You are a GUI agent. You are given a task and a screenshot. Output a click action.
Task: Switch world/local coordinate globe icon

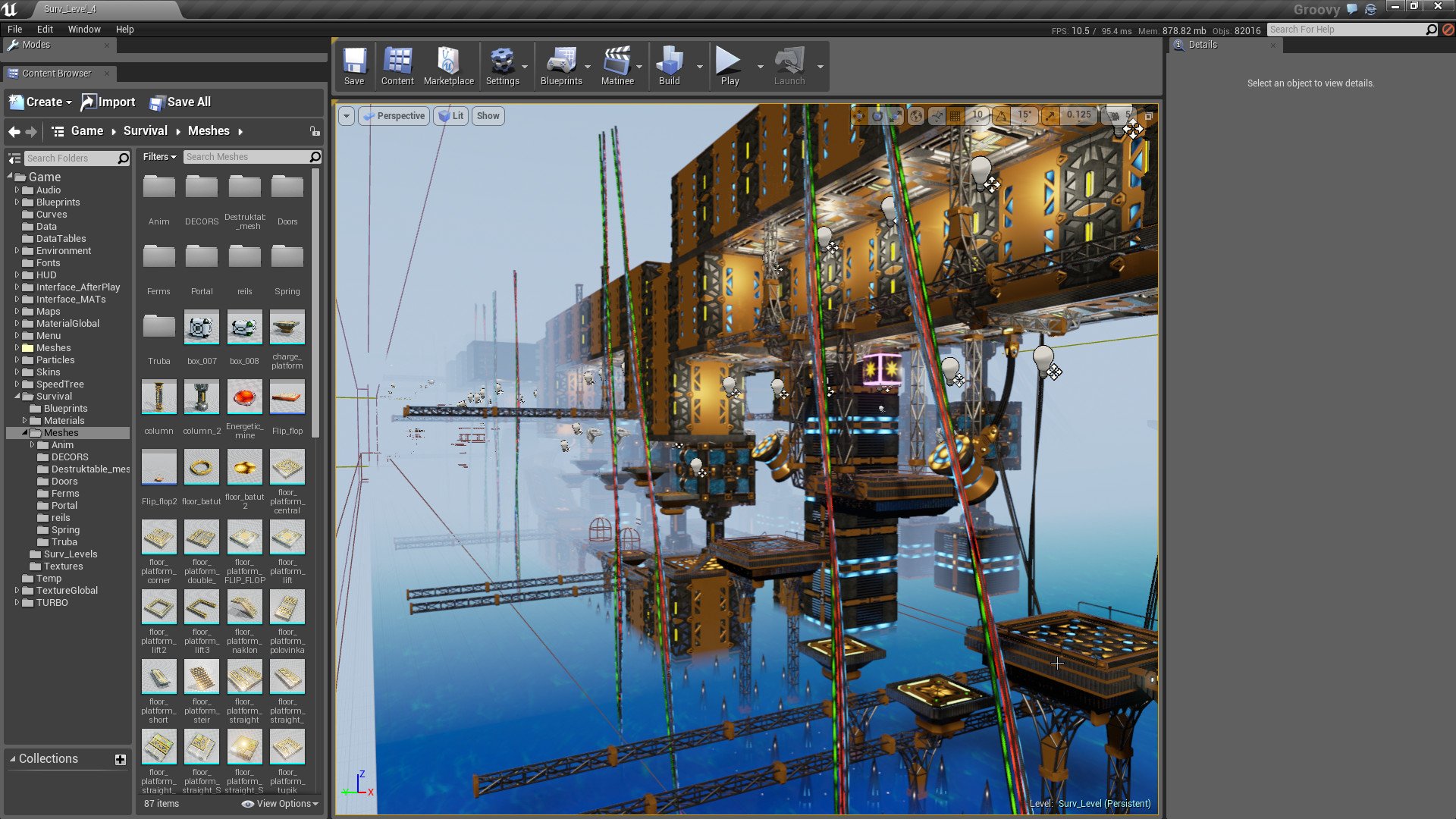(x=916, y=116)
